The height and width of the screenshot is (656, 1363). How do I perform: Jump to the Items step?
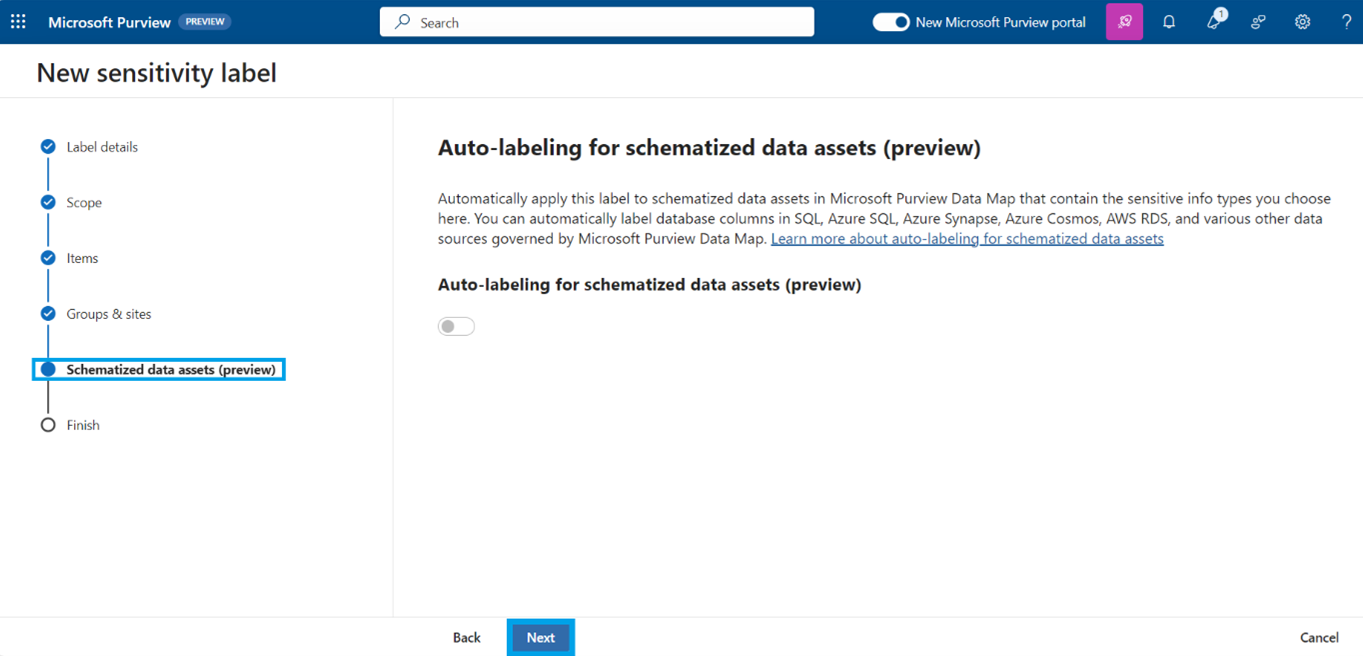82,258
